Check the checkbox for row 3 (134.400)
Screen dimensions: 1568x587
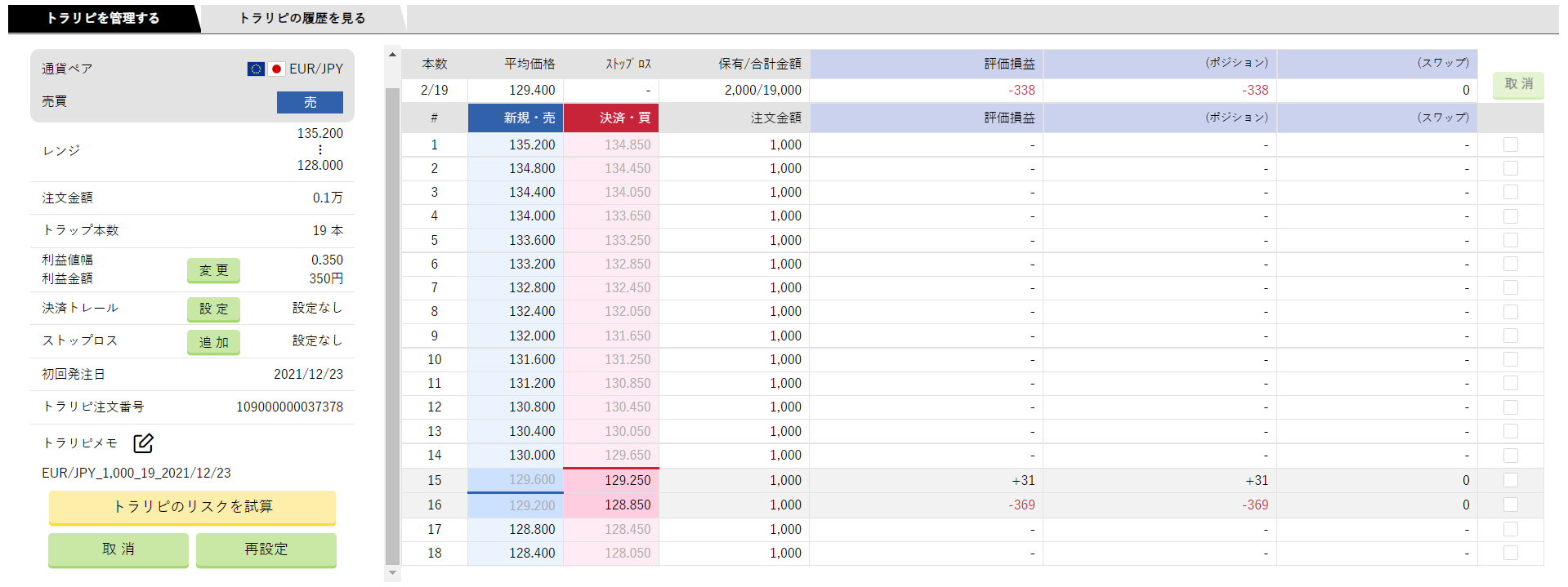(1511, 192)
